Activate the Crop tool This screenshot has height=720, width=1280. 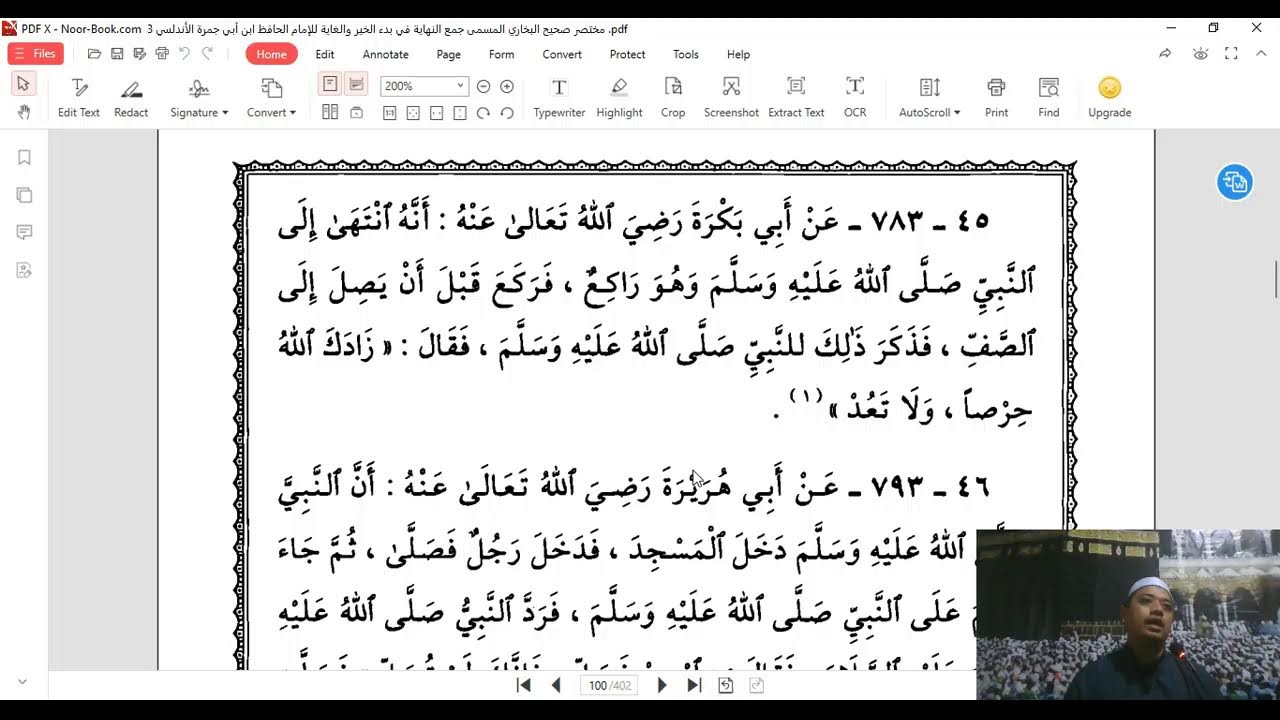[x=673, y=98]
